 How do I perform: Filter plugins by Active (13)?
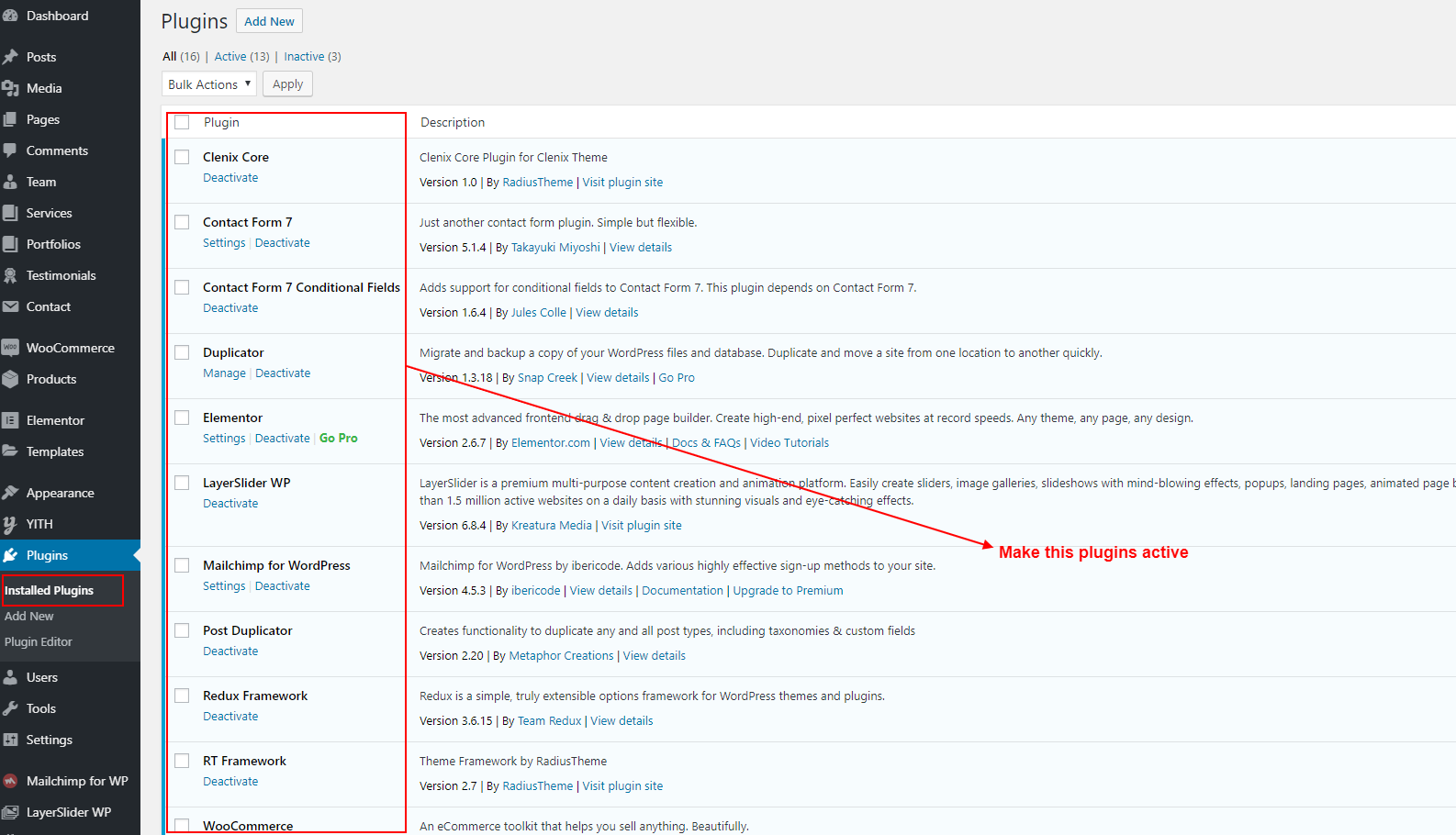tap(241, 57)
